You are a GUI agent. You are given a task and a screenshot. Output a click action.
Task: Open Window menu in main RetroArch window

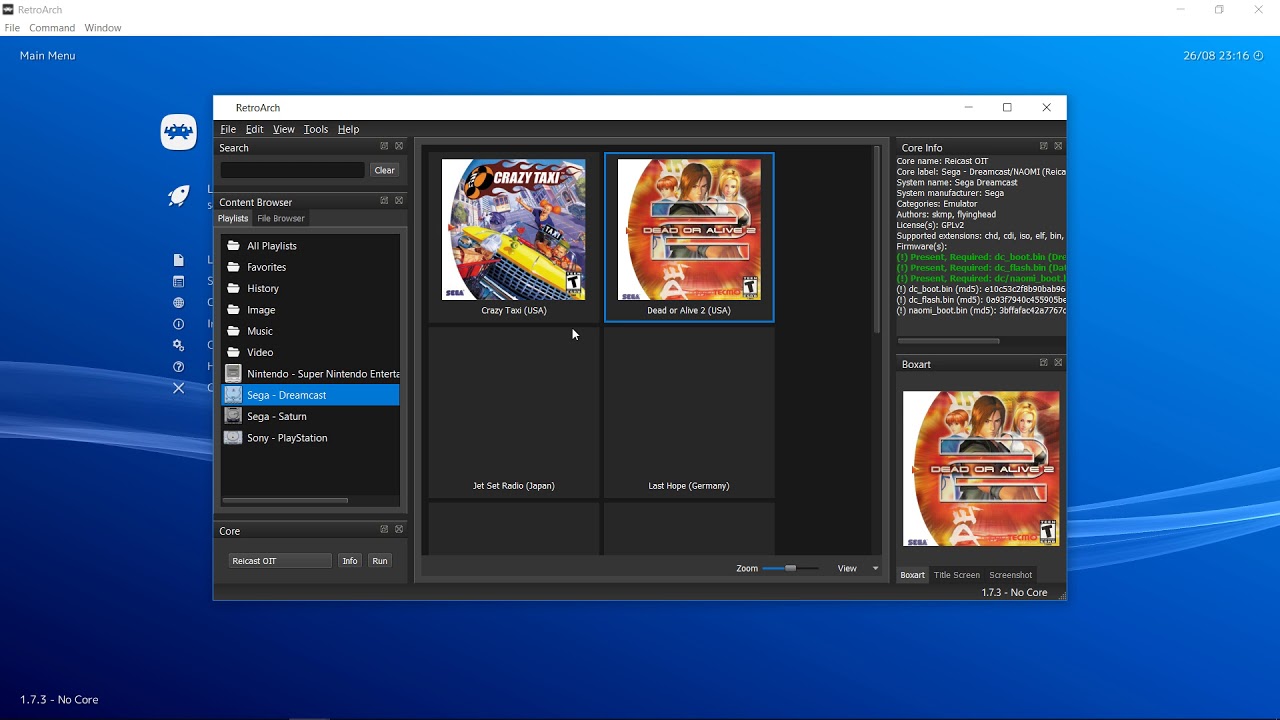[103, 28]
